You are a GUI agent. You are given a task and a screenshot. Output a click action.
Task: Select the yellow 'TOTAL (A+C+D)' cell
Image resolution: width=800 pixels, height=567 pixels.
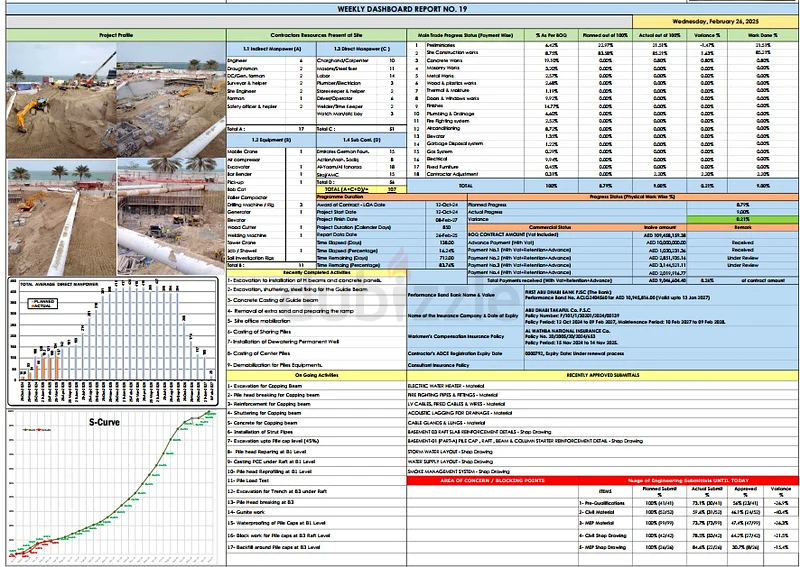(x=361, y=189)
